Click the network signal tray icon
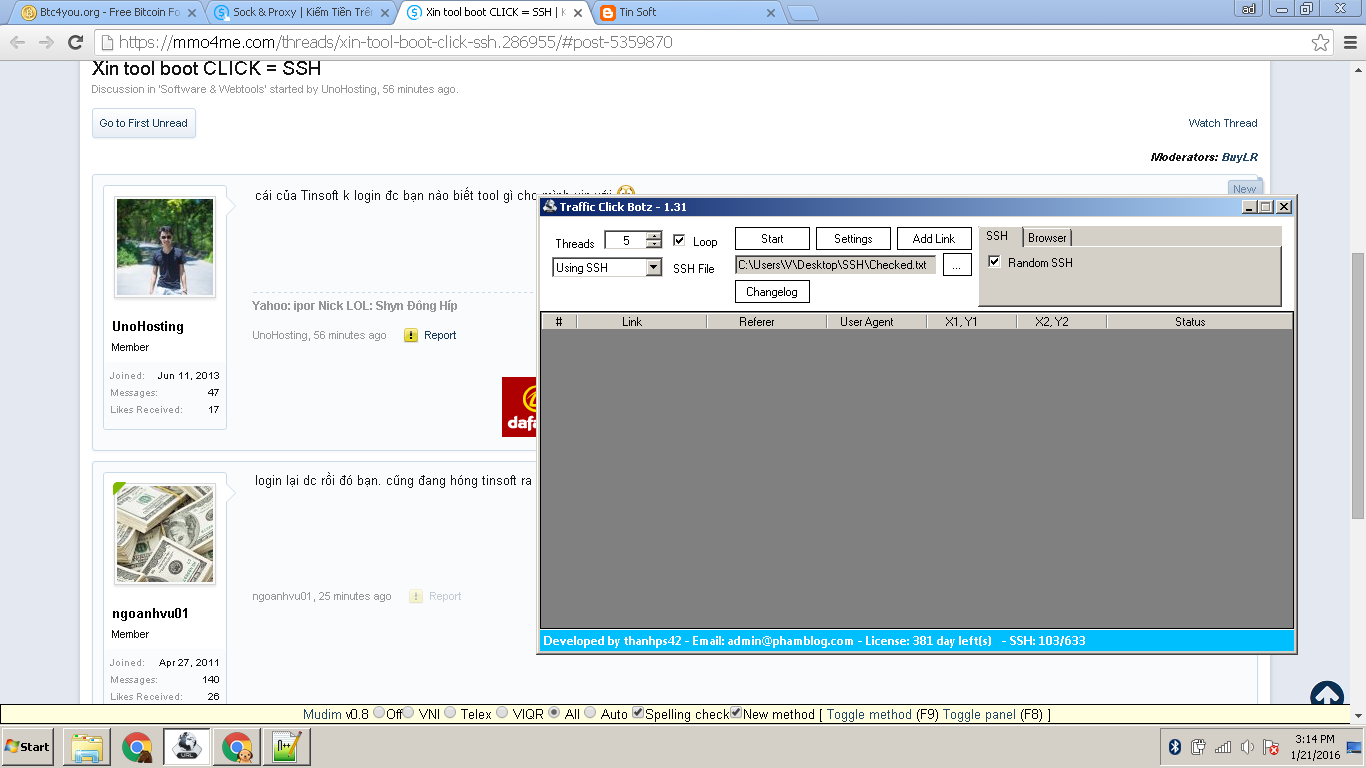Image resolution: width=1366 pixels, height=768 pixels. (x=1223, y=747)
